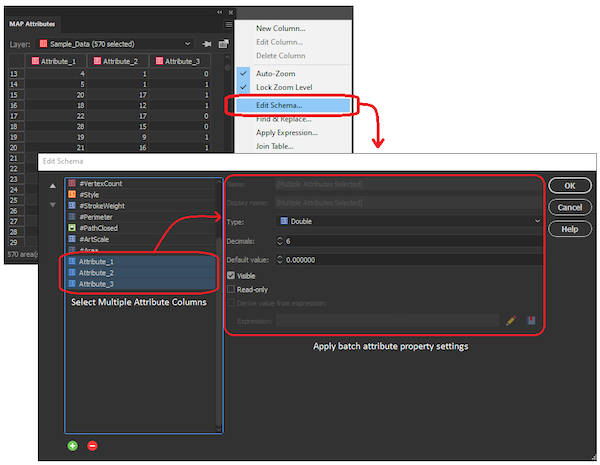
Task: Choose Find & Replace... menu item
Action: tap(284, 119)
